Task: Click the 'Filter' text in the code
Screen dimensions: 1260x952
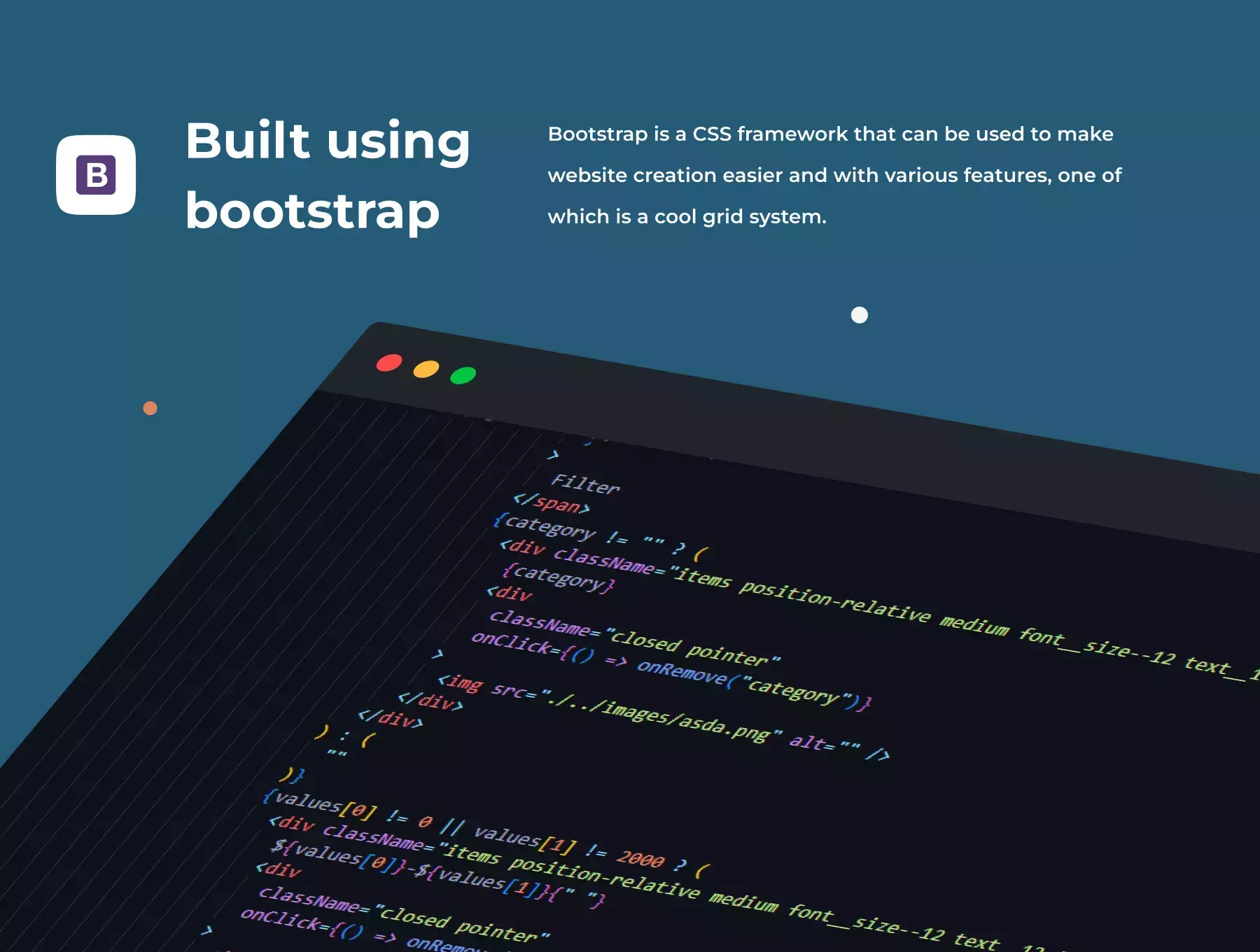Action: pyautogui.click(x=586, y=484)
